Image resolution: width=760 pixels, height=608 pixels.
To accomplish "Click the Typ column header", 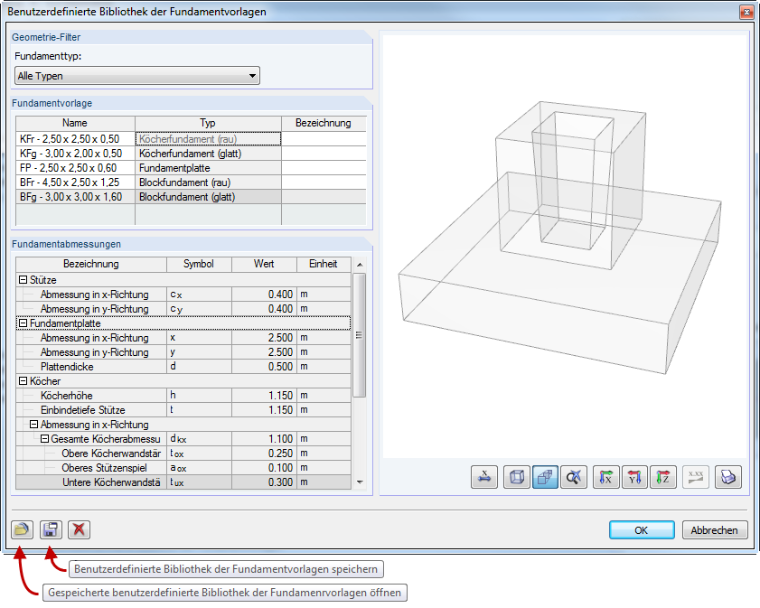I will [x=208, y=123].
